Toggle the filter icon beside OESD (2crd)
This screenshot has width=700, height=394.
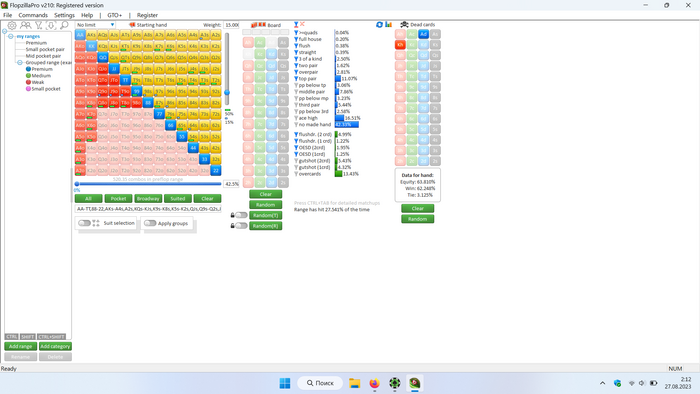[296, 147]
